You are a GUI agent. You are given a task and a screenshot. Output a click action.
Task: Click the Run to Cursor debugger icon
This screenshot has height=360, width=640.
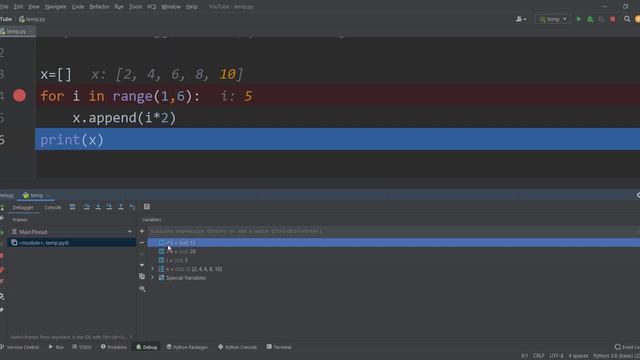pyautogui.click(x=132, y=207)
